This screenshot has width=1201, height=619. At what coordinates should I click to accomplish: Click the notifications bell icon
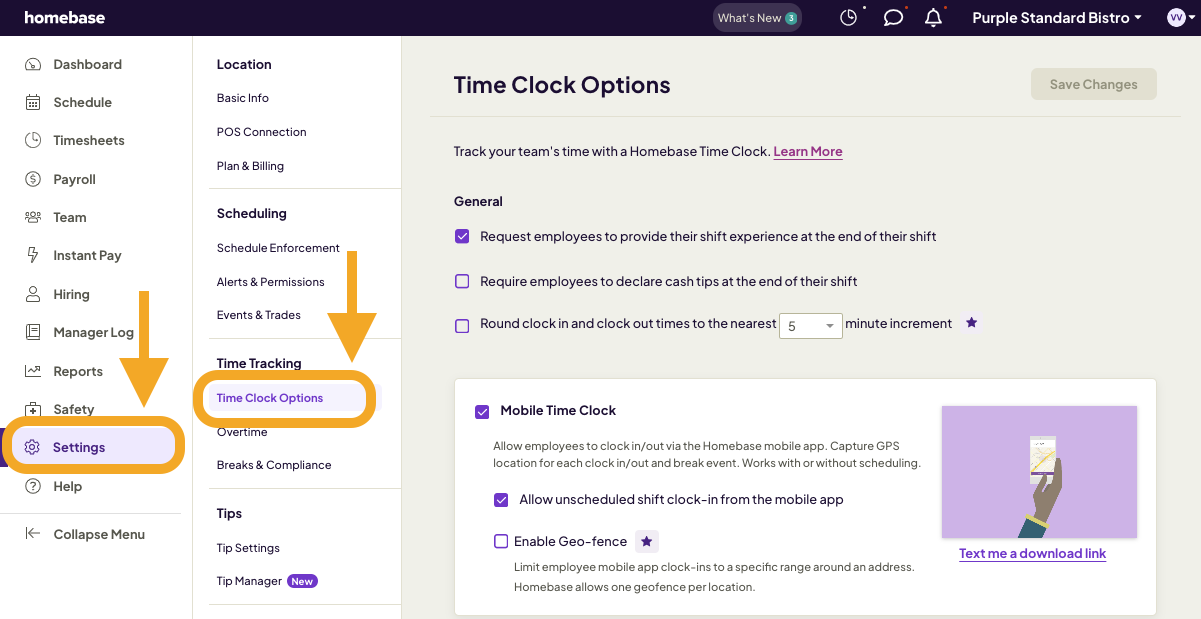(x=933, y=17)
